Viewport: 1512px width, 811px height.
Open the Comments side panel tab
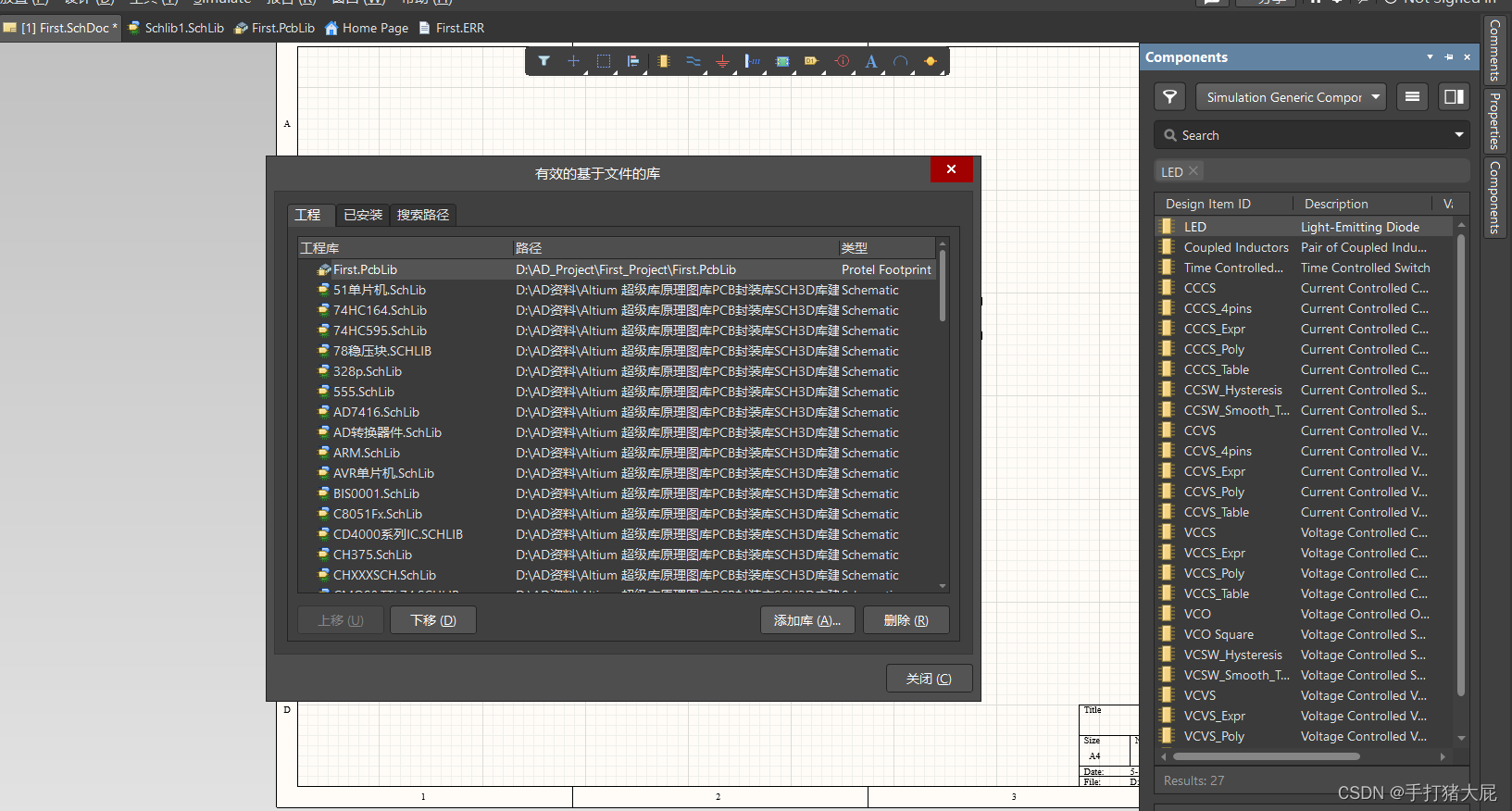1494,50
